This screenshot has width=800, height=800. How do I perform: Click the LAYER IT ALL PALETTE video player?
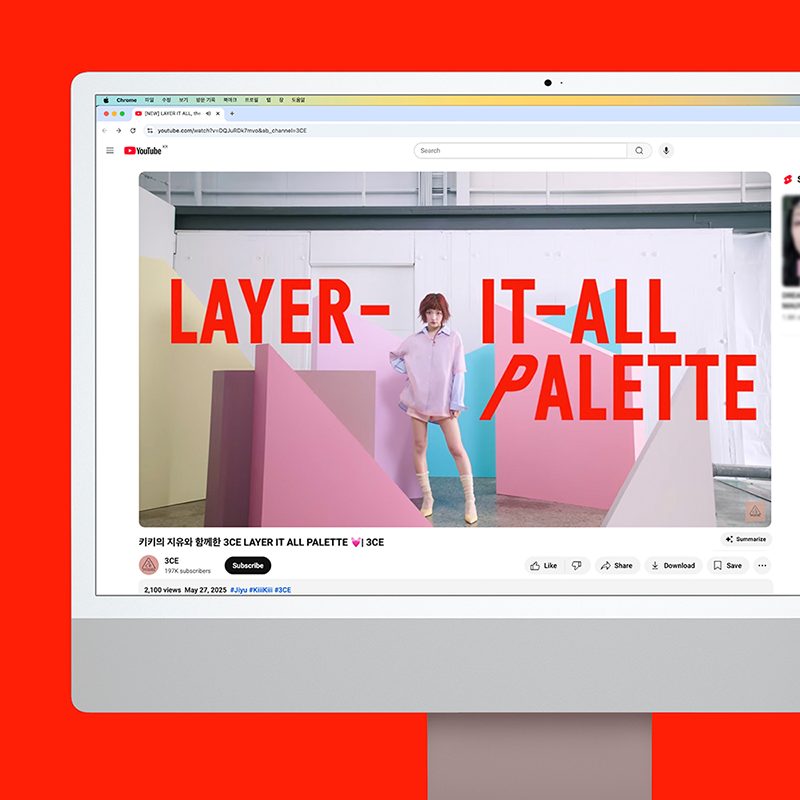tap(455, 349)
